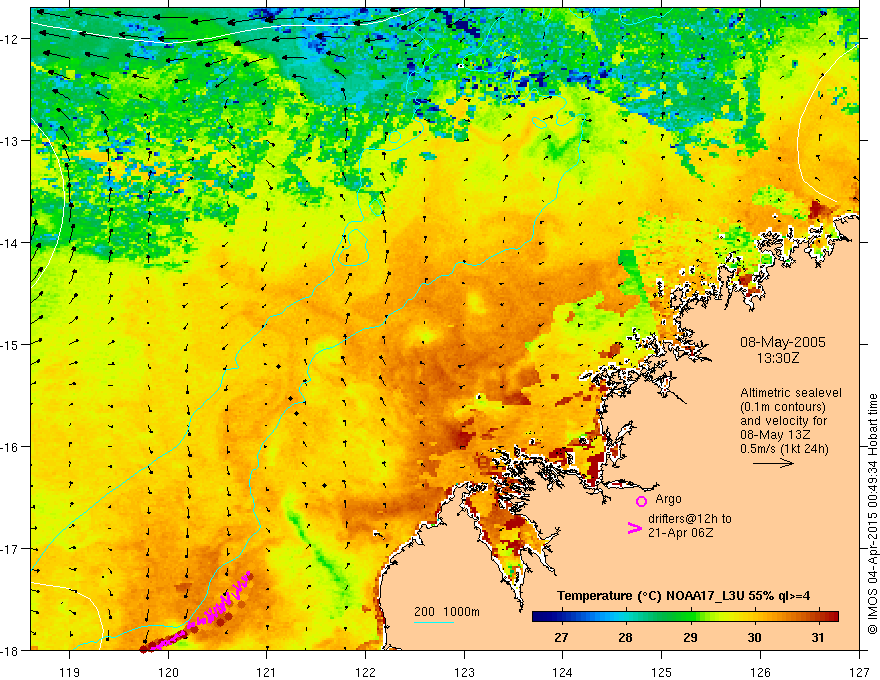This screenshot has height=680, width=880.
Task: Click the colorbar label 27
Action: (x=561, y=637)
